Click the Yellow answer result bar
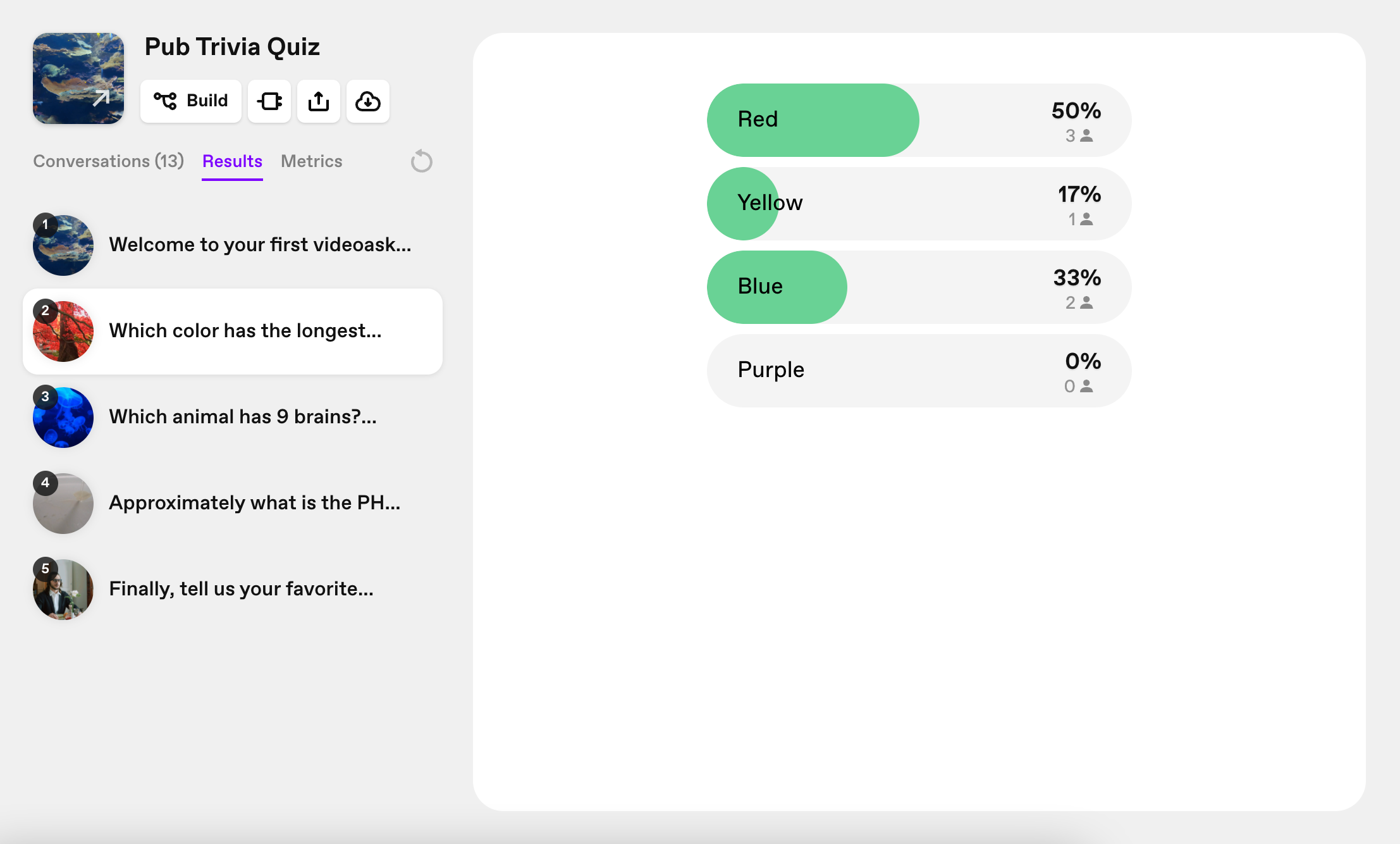The image size is (1400, 844). coord(919,204)
